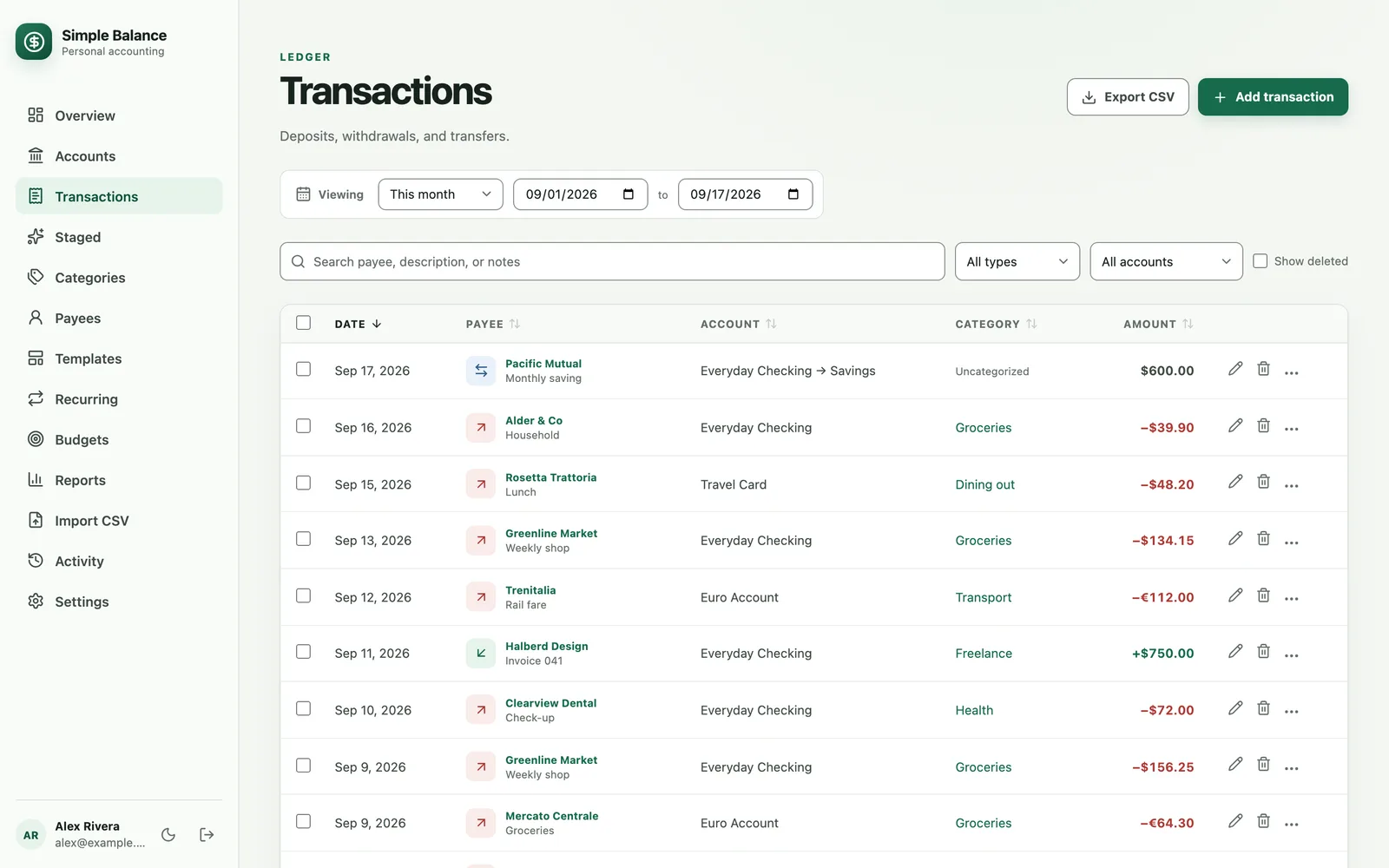The width and height of the screenshot is (1389, 868).
Task: Edit the Alder & Co transaction
Action: click(x=1235, y=425)
